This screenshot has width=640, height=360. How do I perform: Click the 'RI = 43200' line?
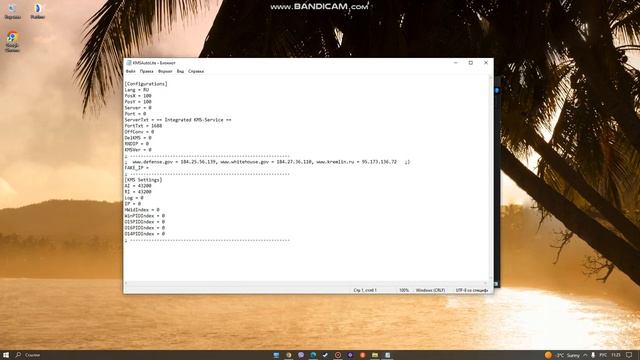coord(138,192)
